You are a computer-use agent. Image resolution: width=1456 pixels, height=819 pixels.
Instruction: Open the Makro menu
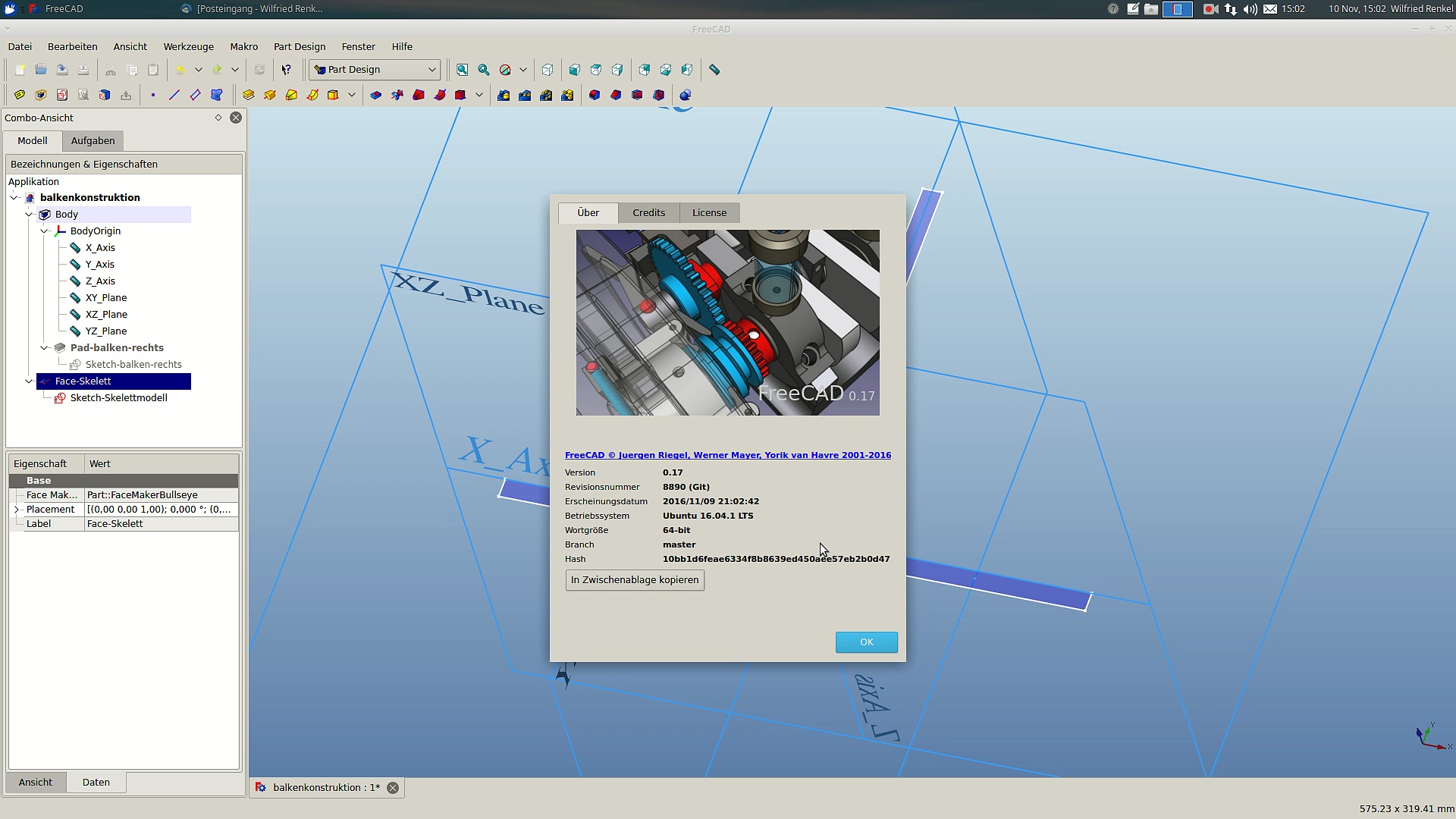[x=243, y=46]
